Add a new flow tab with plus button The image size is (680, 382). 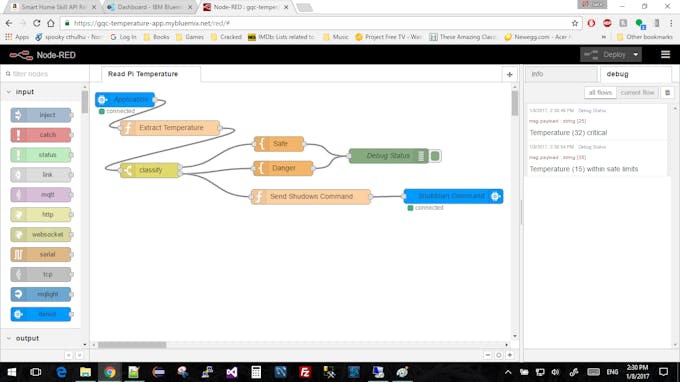(x=510, y=75)
